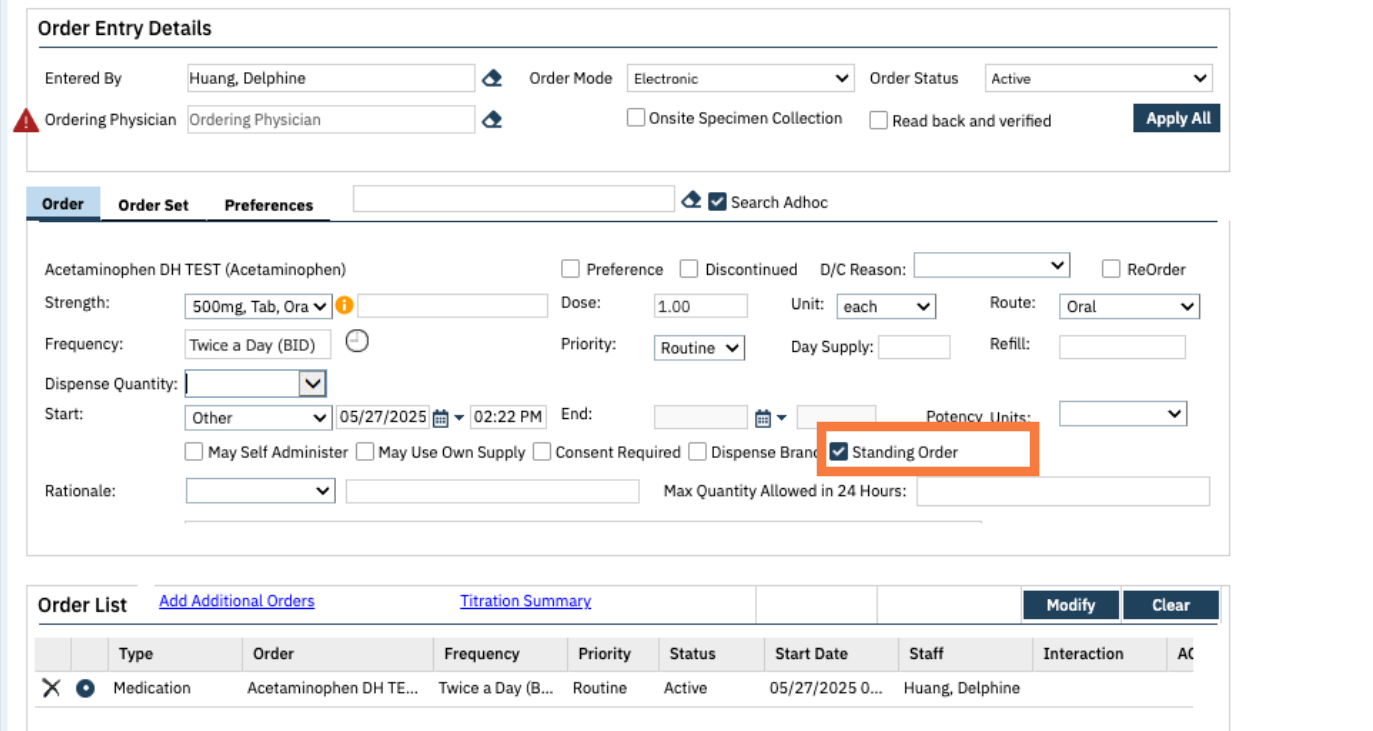Image resolution: width=1373 pixels, height=731 pixels.
Task: Open End date calendar picker icon
Action: [763, 418]
